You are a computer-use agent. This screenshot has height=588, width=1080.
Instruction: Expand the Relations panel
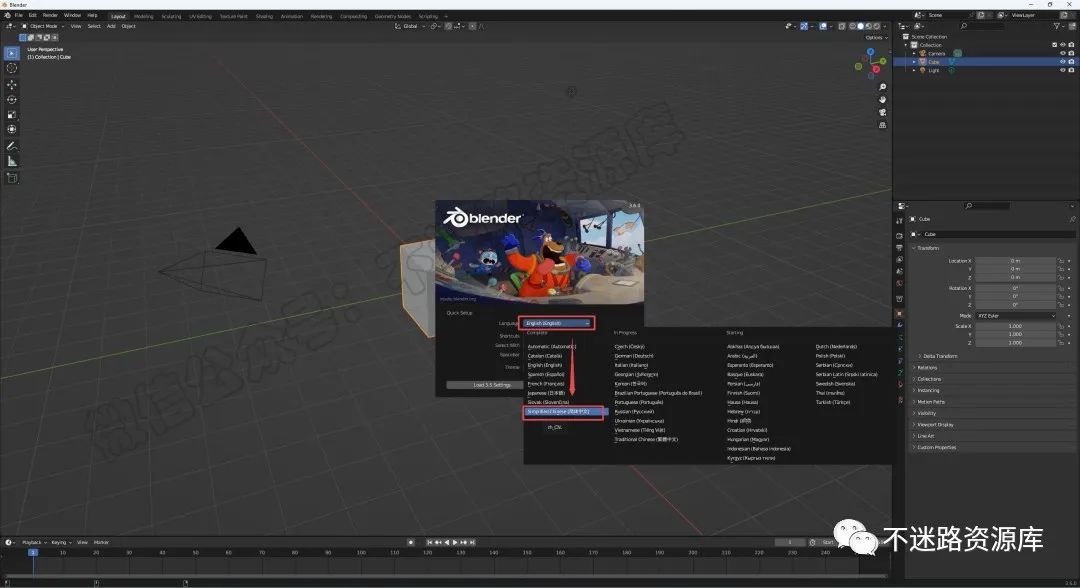925,368
